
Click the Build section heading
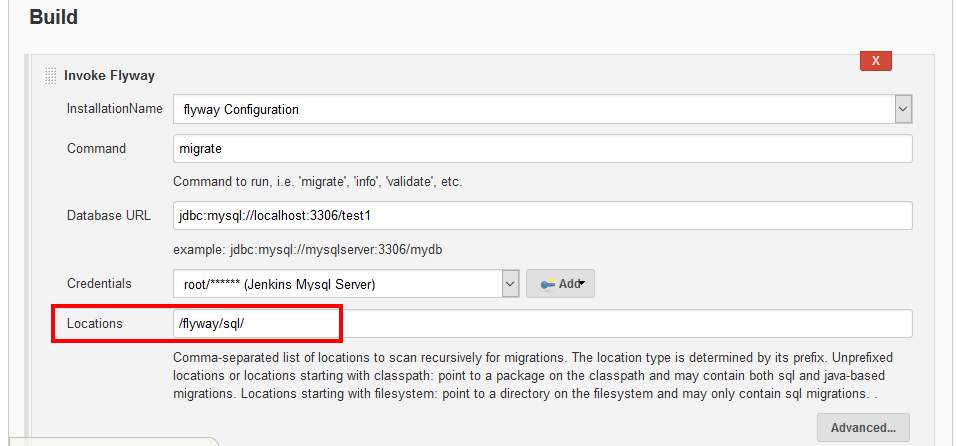(54, 17)
